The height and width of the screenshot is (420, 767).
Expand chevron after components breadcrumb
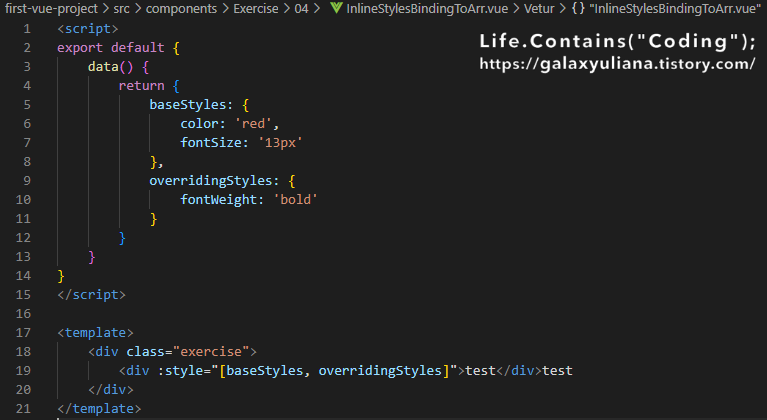[x=225, y=9]
